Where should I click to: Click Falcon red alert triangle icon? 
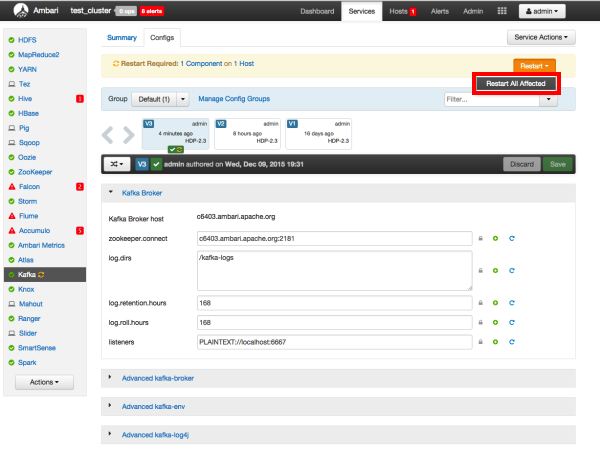[12, 187]
